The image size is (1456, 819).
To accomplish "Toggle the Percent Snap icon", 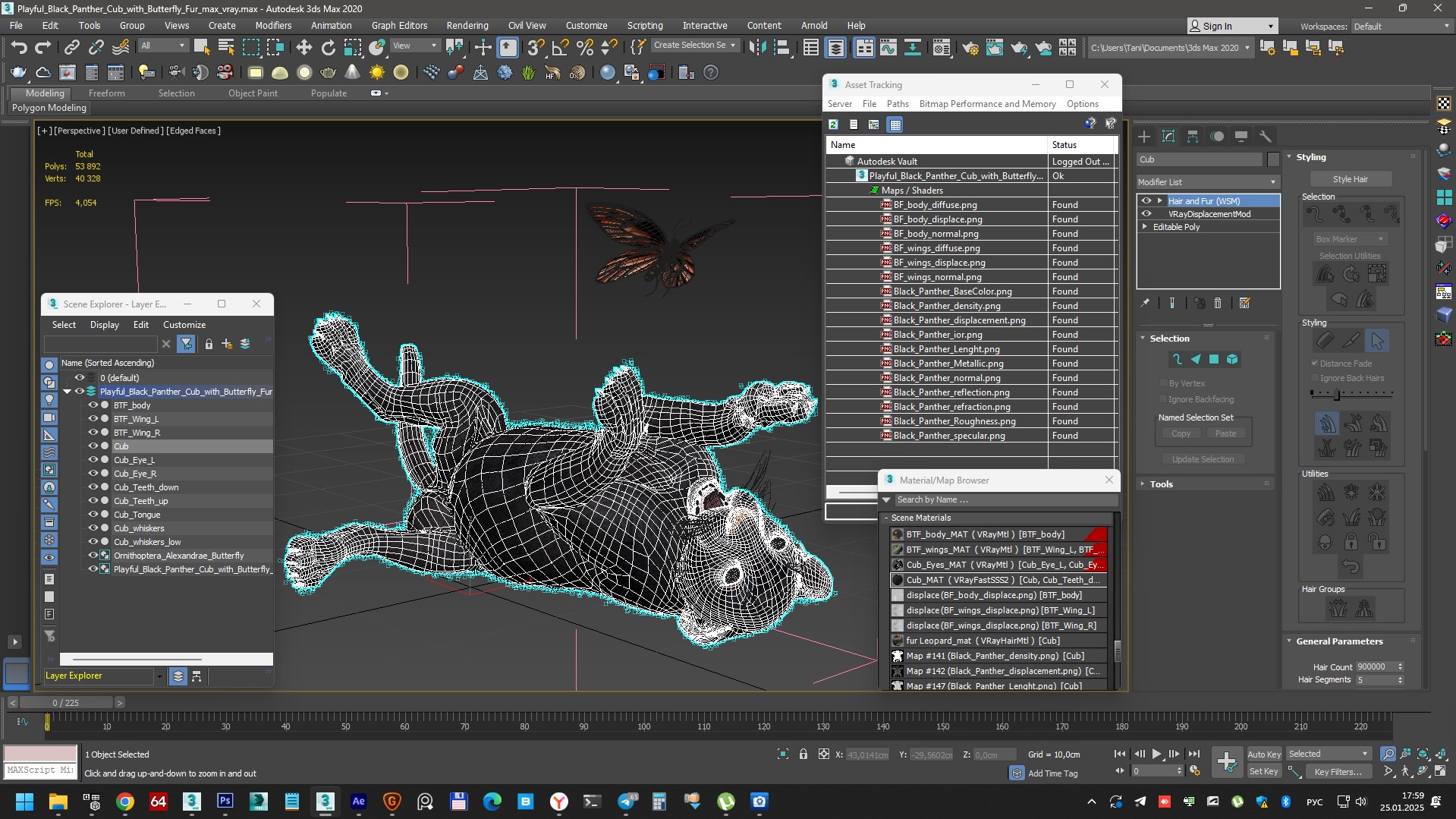I will (x=584, y=47).
